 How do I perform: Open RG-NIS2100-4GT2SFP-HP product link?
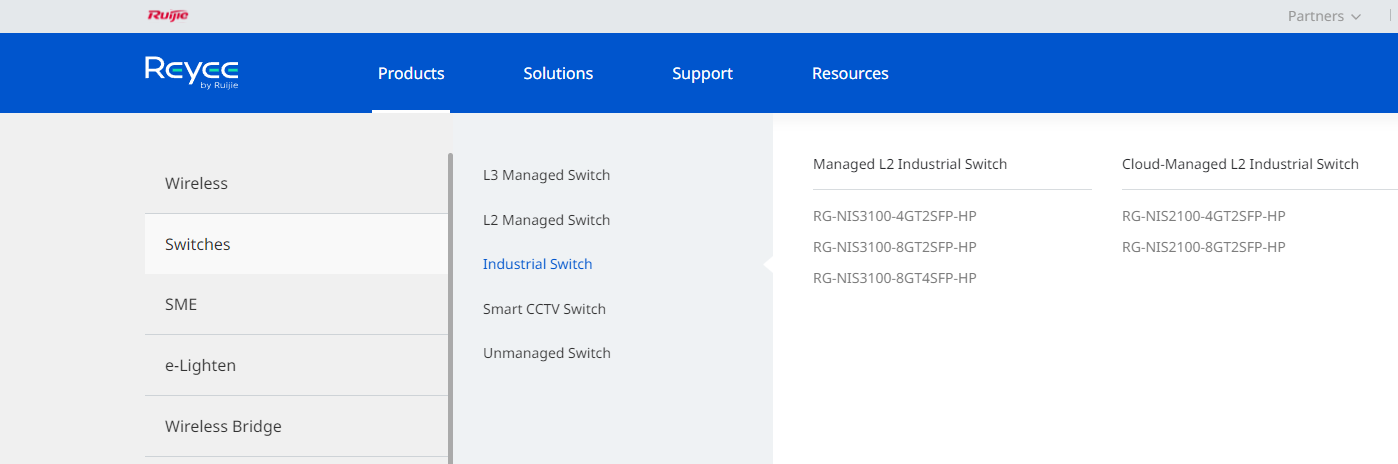[x=1203, y=216]
